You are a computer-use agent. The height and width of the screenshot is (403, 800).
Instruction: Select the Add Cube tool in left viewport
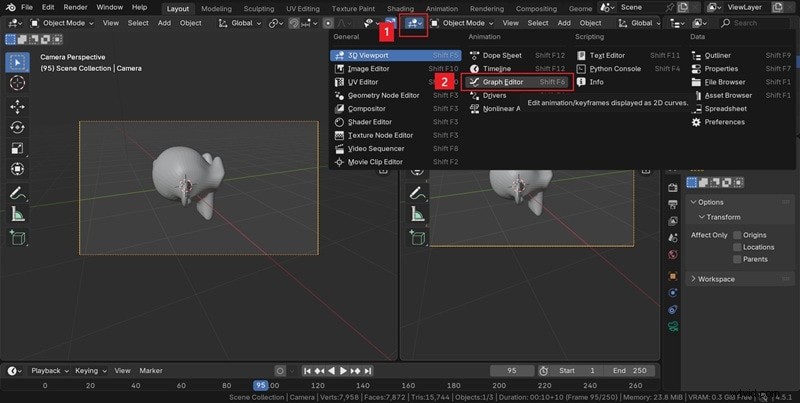pos(17,237)
